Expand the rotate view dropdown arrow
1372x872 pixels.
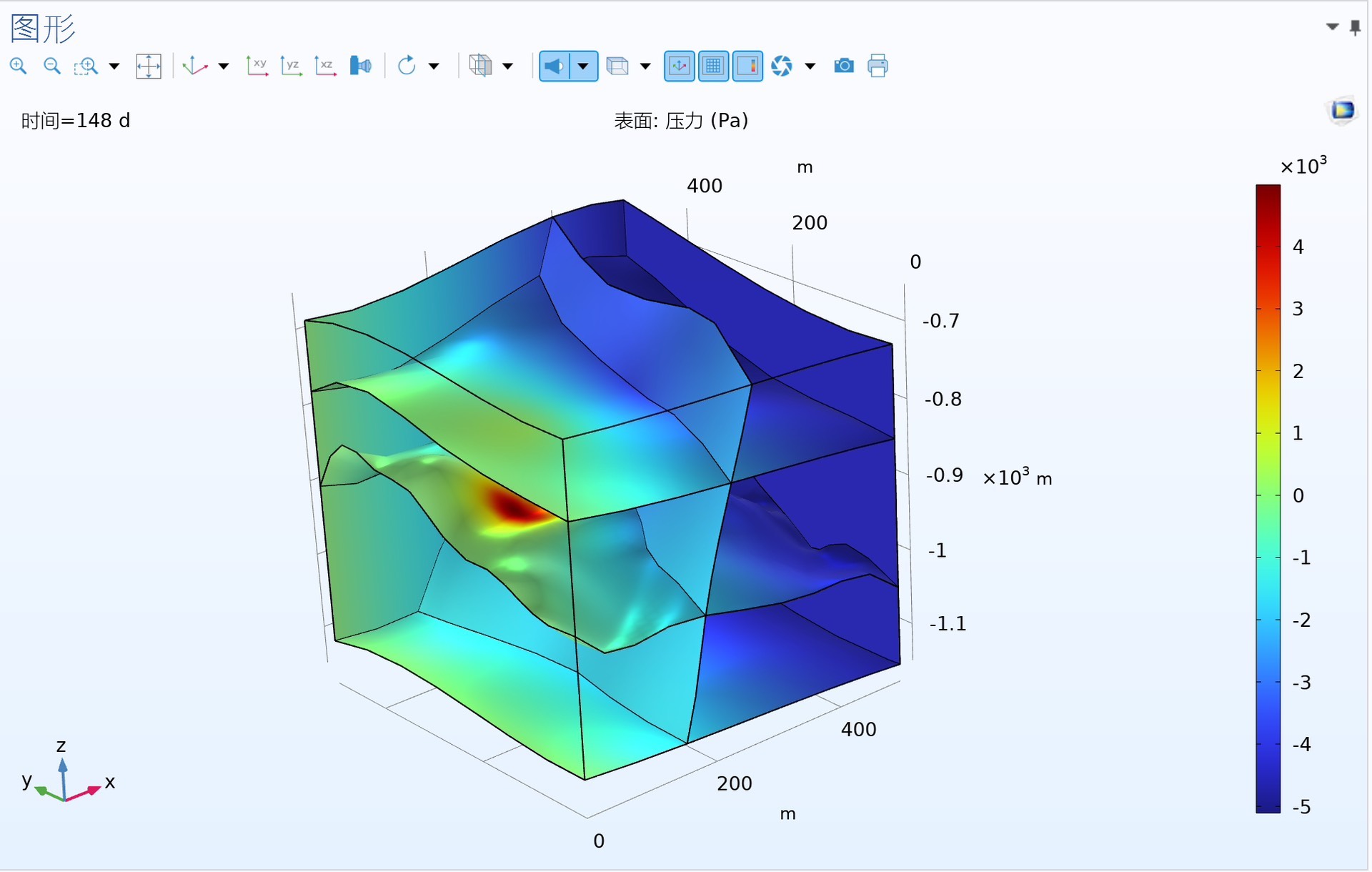434,66
